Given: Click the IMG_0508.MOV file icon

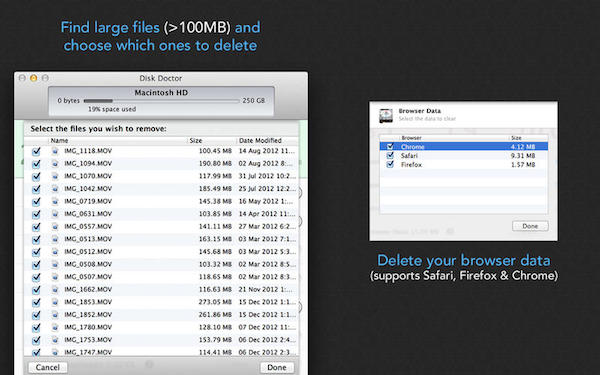Looking at the screenshot, I should [55, 264].
